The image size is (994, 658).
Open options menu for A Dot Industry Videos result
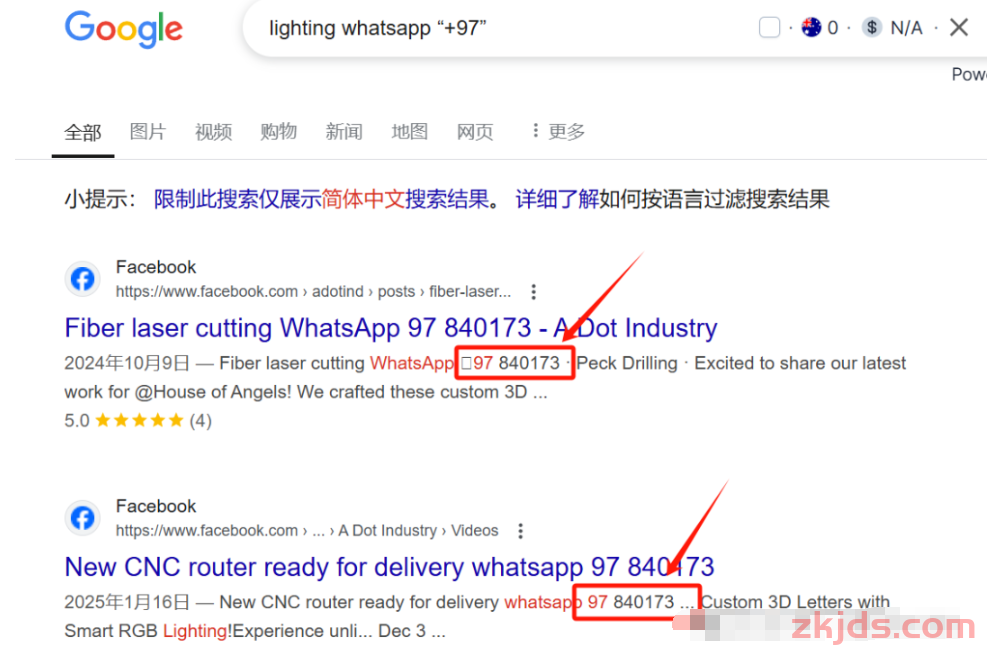pyautogui.click(x=520, y=531)
